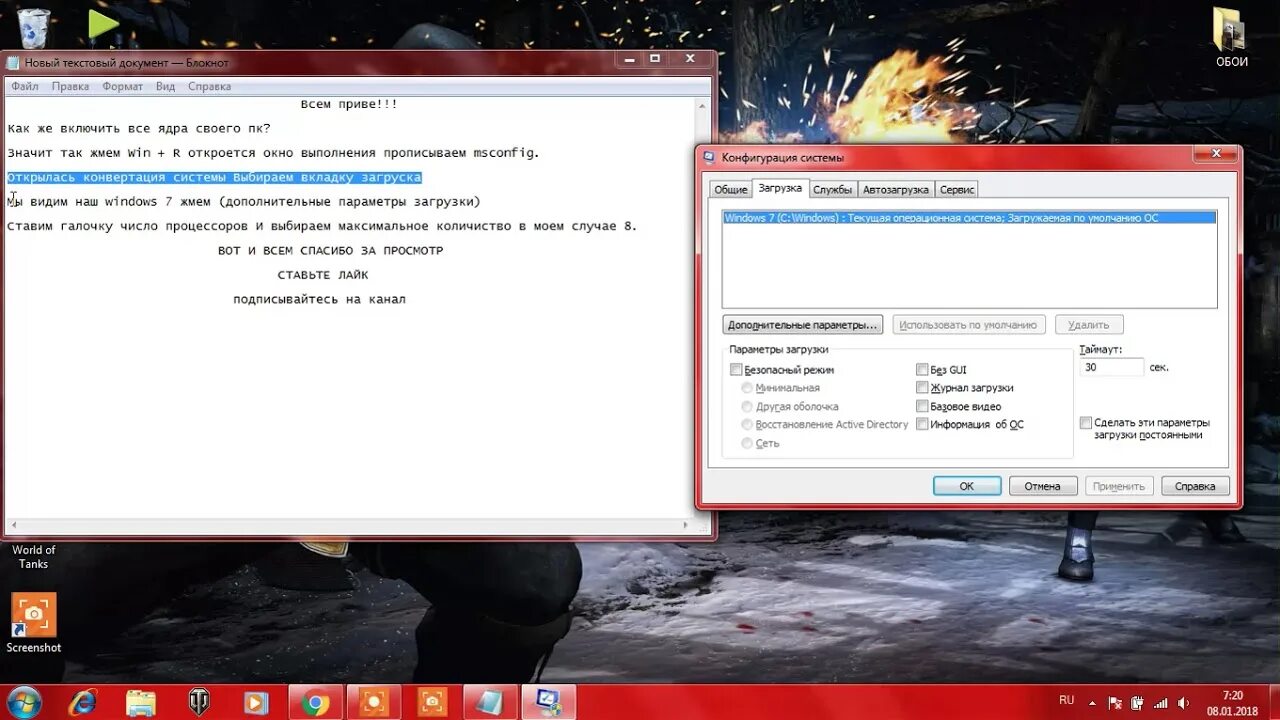This screenshot has height=720, width=1280.
Task: Switch to the Автозагрузка tab
Action: pyautogui.click(x=896, y=189)
